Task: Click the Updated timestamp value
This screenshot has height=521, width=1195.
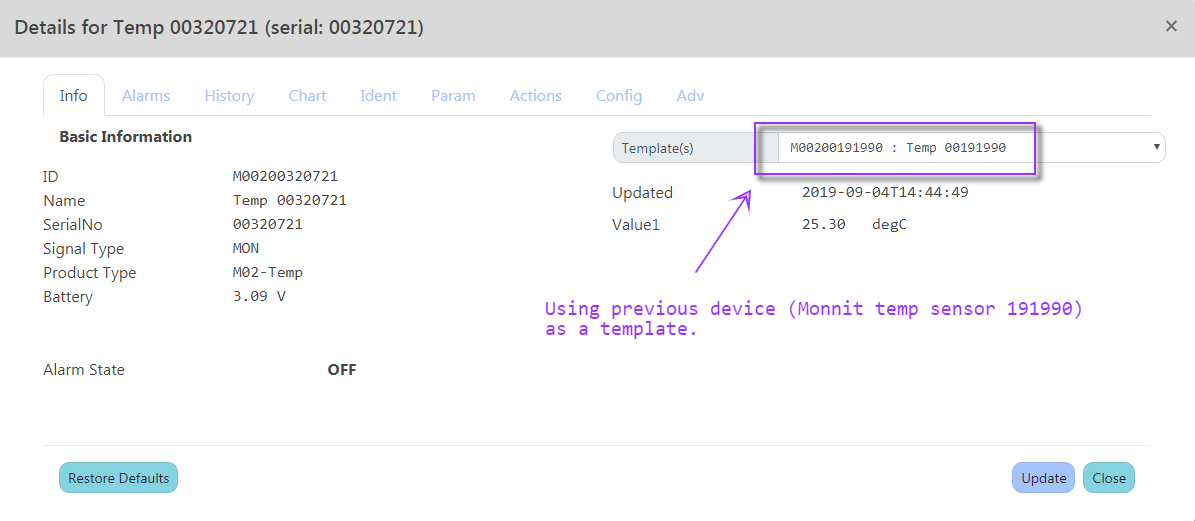Action: [x=884, y=193]
